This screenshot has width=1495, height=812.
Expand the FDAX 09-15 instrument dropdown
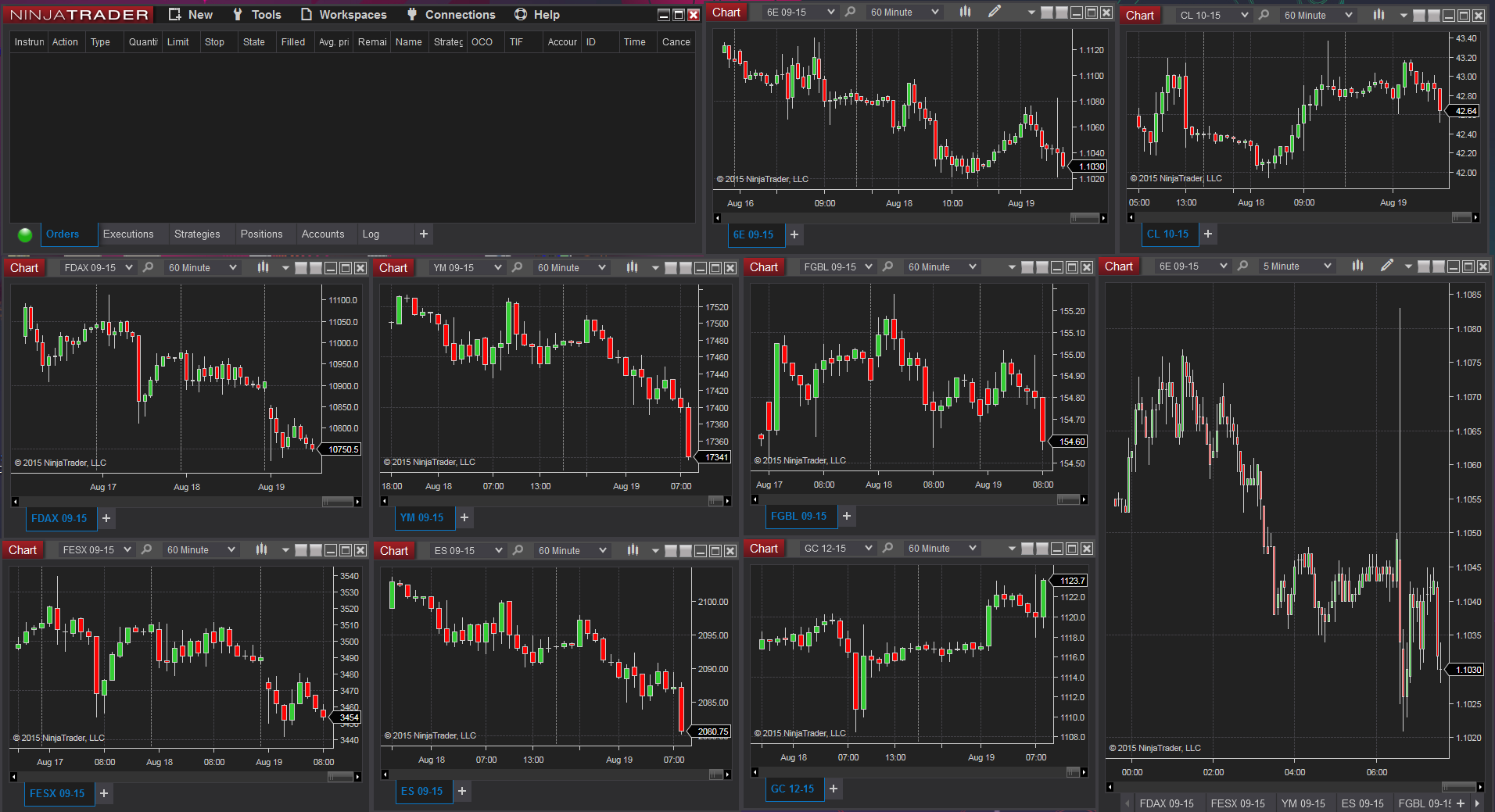coord(129,267)
